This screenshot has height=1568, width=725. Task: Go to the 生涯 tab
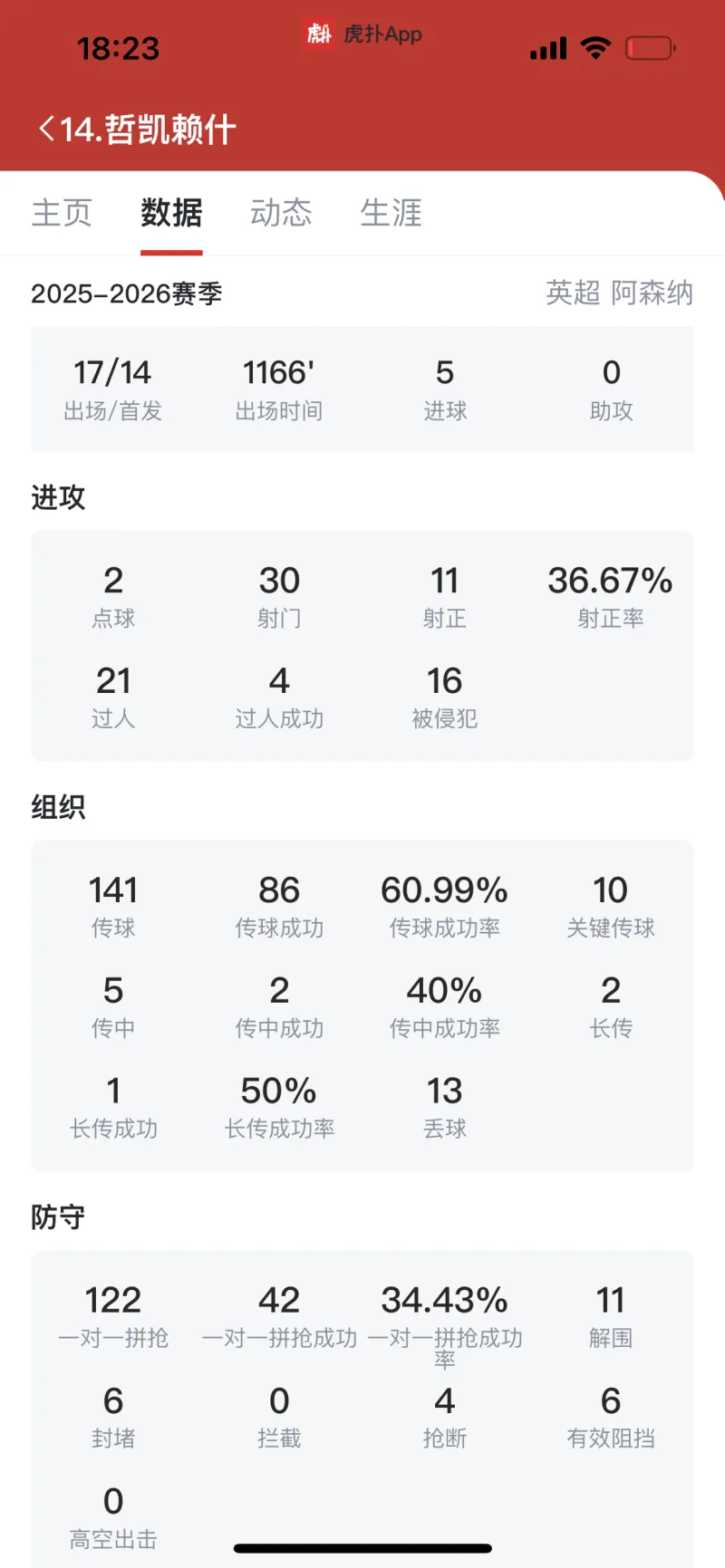click(x=391, y=213)
